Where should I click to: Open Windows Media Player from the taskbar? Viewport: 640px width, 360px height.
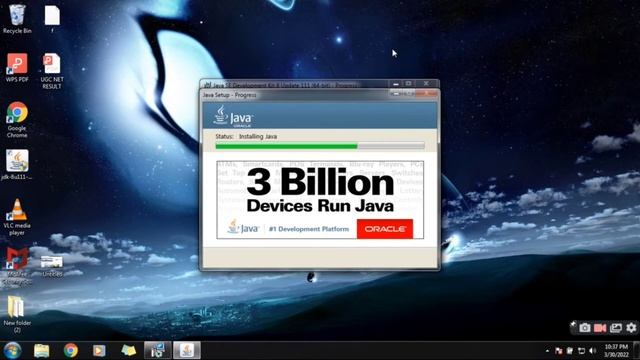(99, 351)
